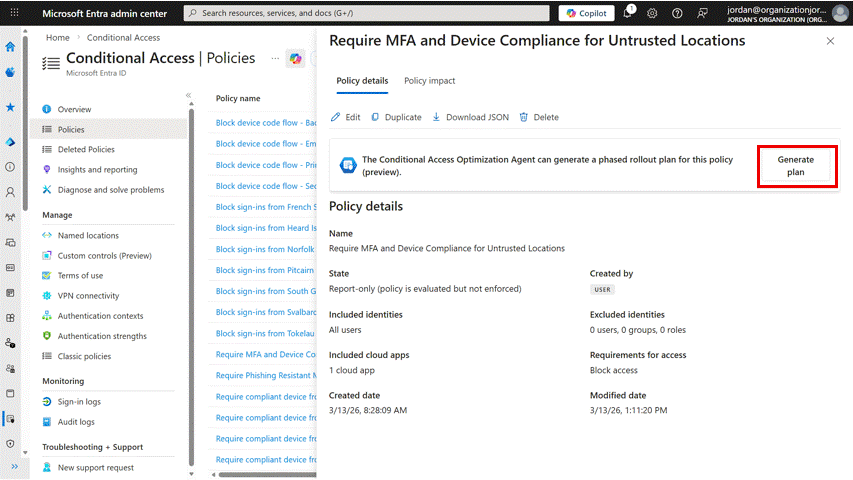Collapse the navigation menu with double chevron

[x=189, y=96]
